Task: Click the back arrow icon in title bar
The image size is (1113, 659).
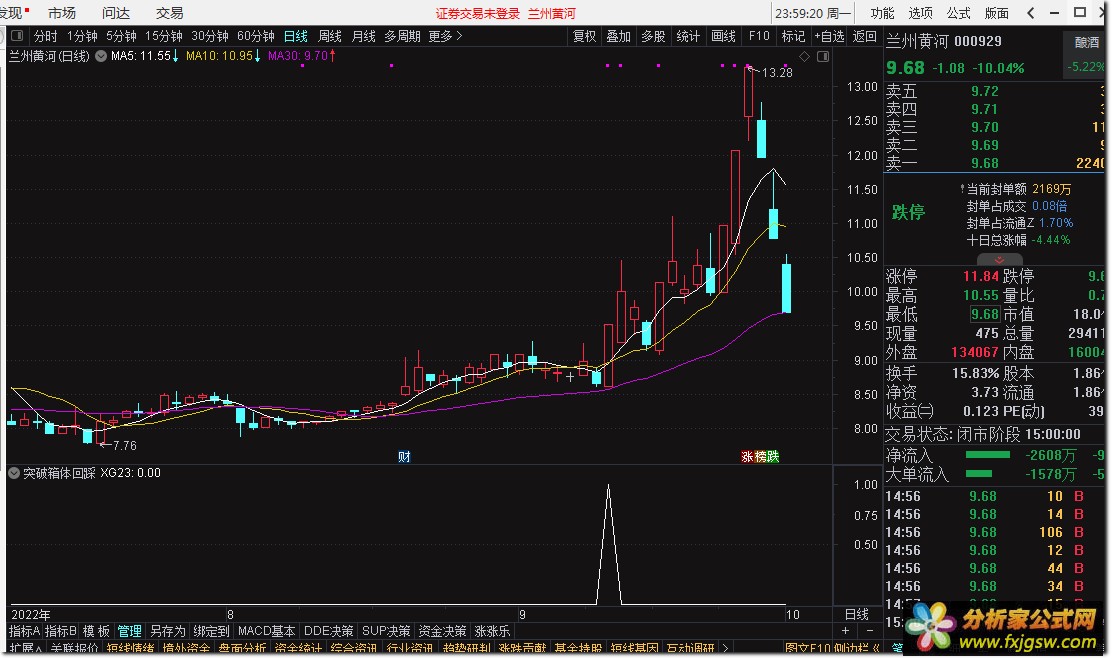Action: 1031,13
